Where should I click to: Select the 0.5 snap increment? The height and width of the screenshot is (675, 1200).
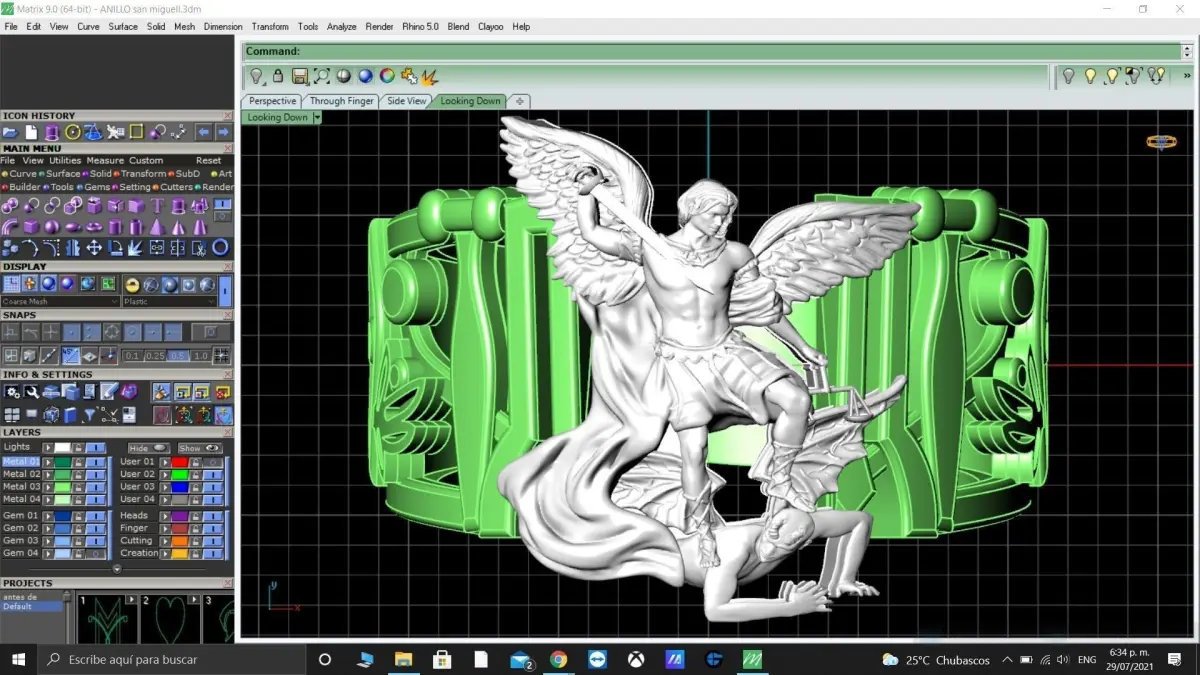[178, 356]
